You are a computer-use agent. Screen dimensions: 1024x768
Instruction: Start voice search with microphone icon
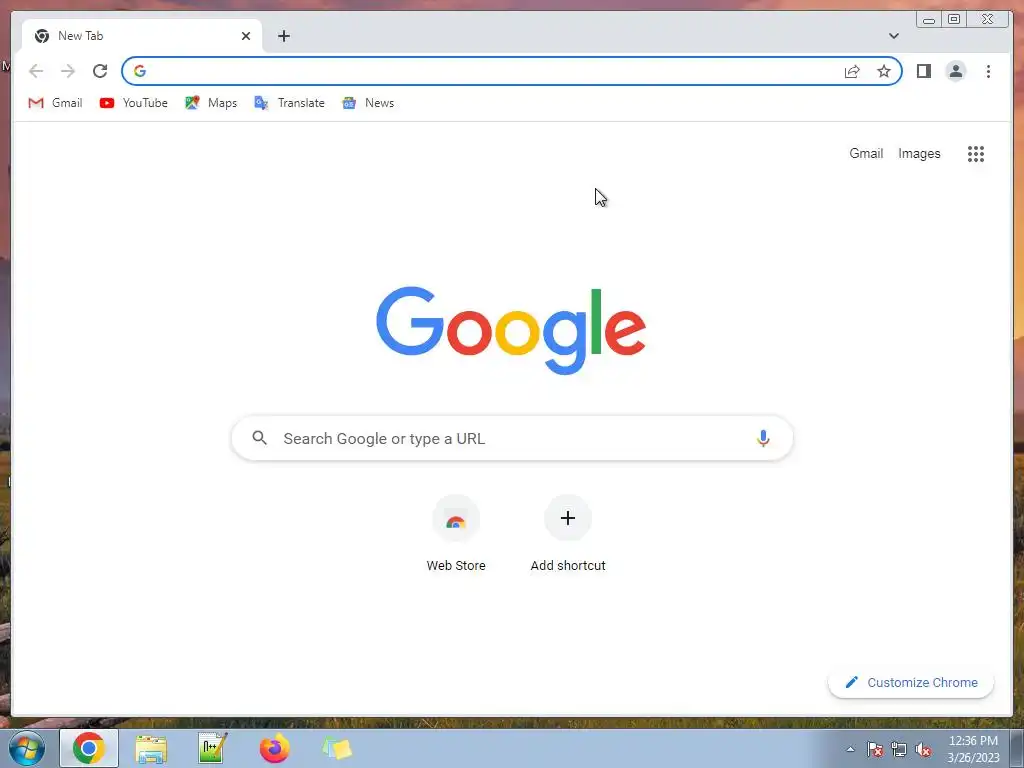point(763,438)
